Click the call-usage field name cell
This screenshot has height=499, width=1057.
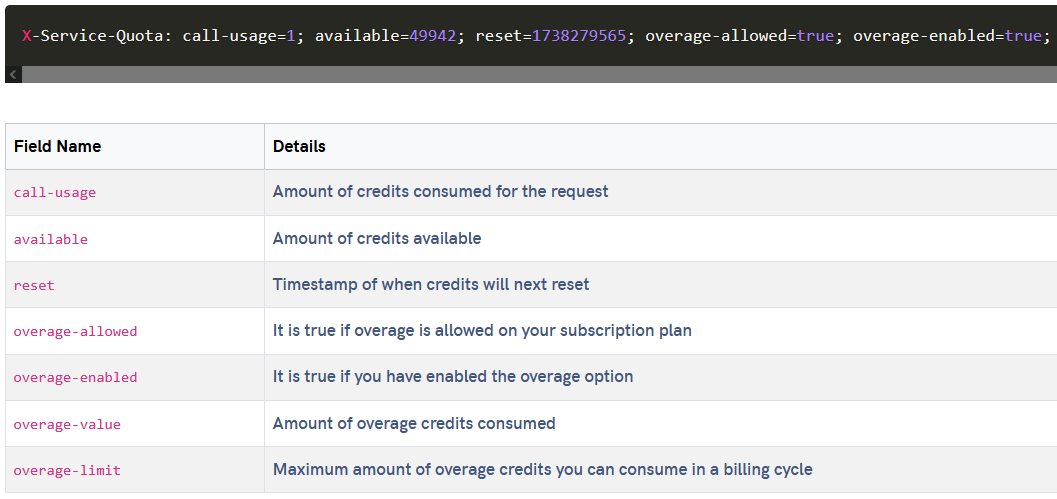pos(135,192)
